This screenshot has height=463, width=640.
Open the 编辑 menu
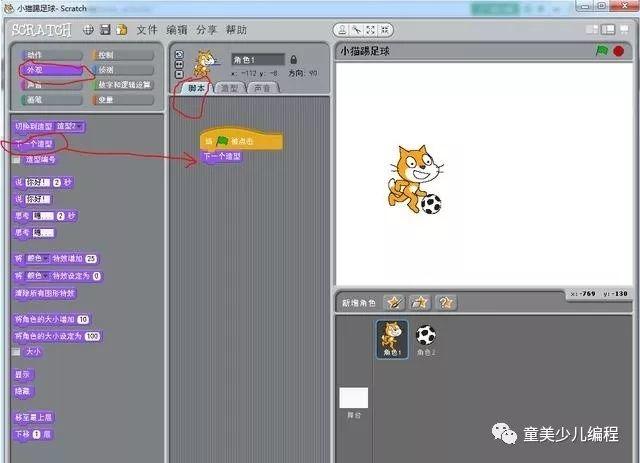coord(177,30)
